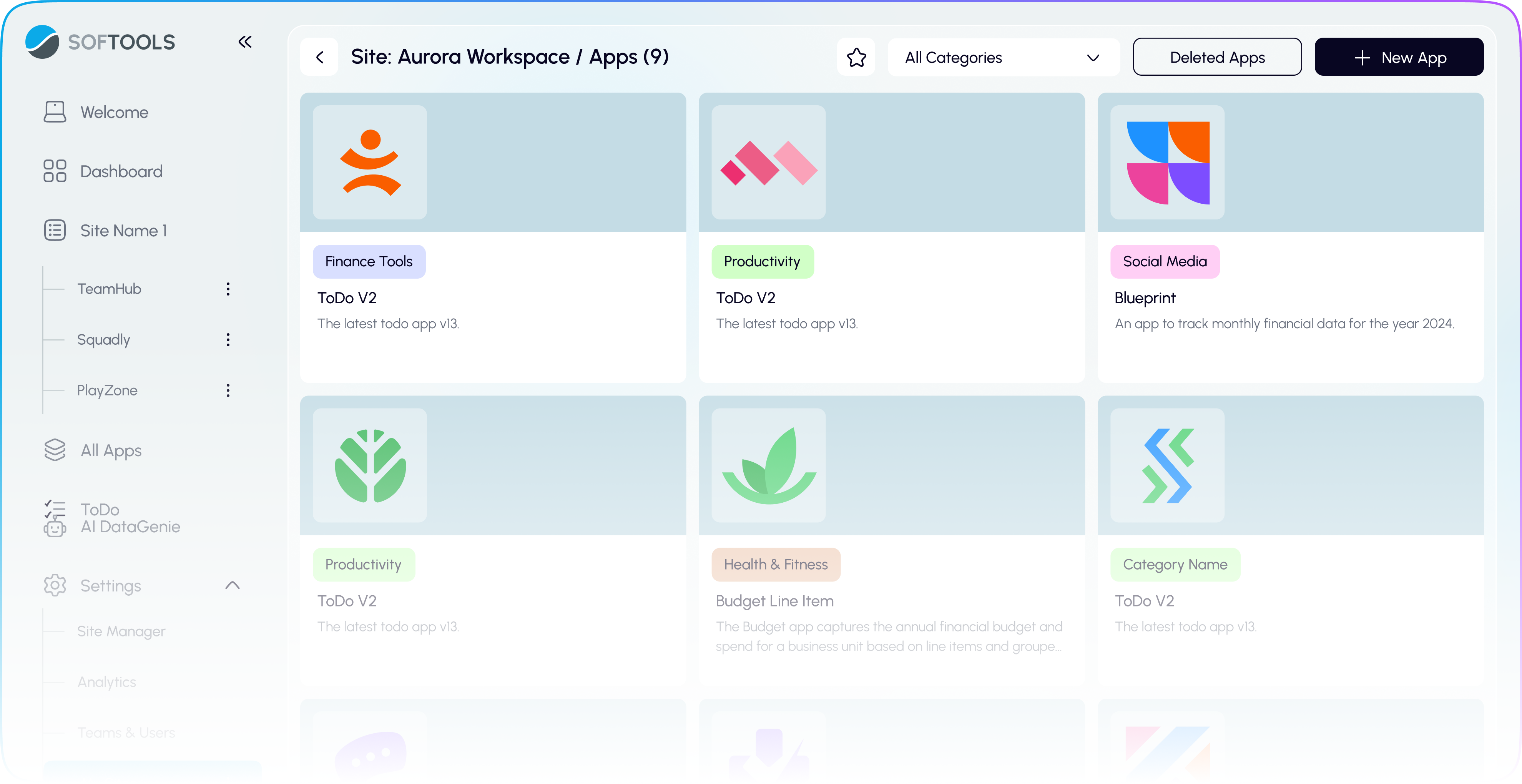Open TeamHub options kebab menu
The height and width of the screenshot is (784, 1522).
[228, 289]
